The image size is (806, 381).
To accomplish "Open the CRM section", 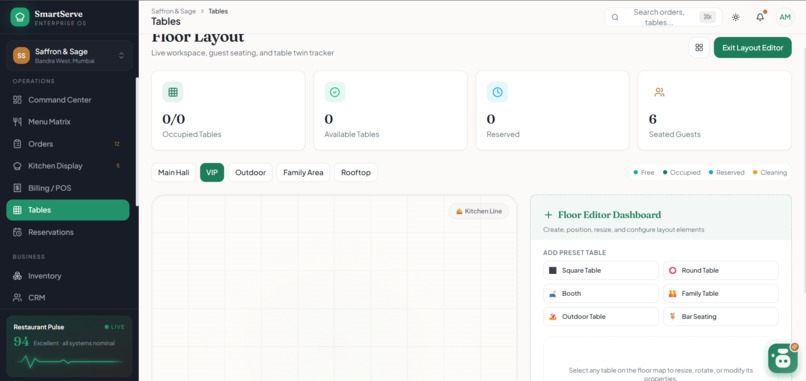I will click(68, 298).
